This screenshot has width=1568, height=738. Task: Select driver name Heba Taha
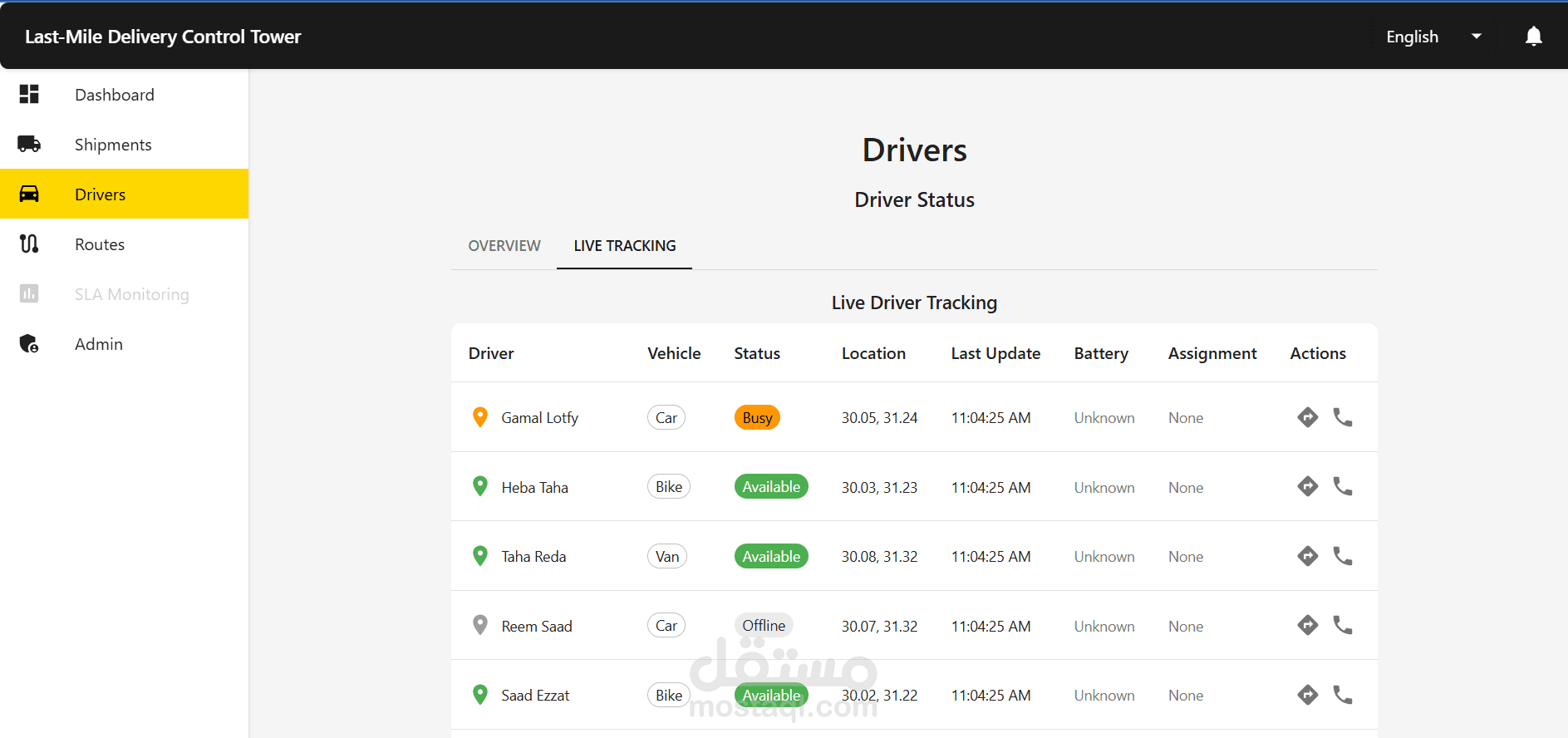[535, 487]
